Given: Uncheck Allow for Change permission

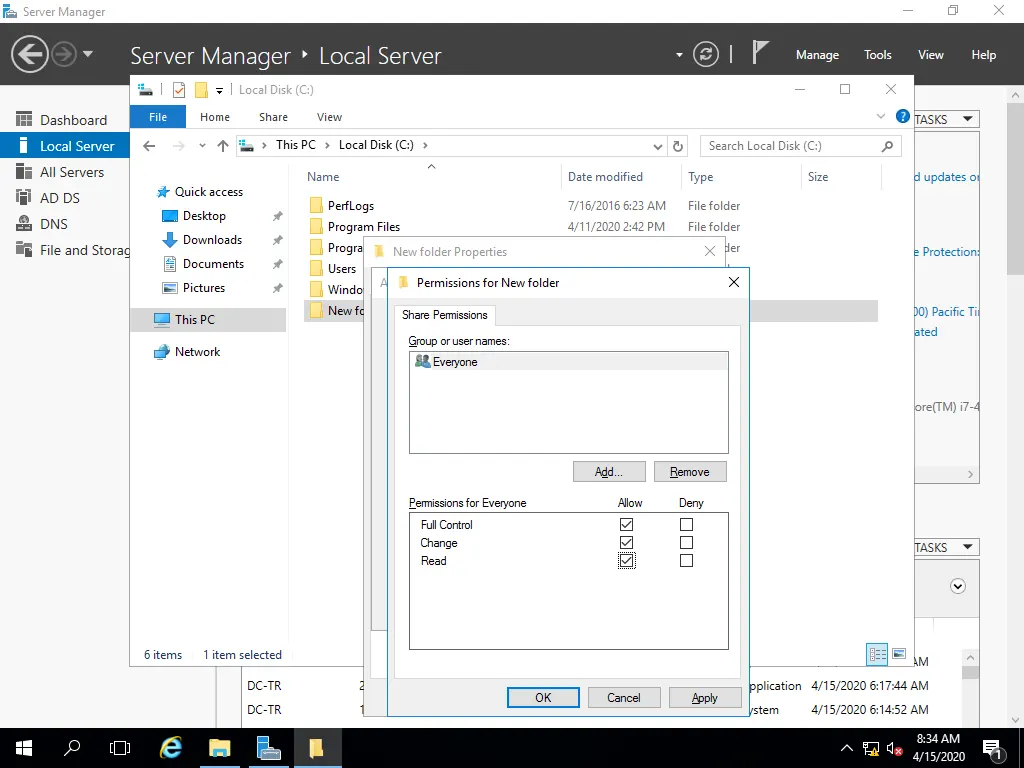Looking at the screenshot, I should coord(626,543).
